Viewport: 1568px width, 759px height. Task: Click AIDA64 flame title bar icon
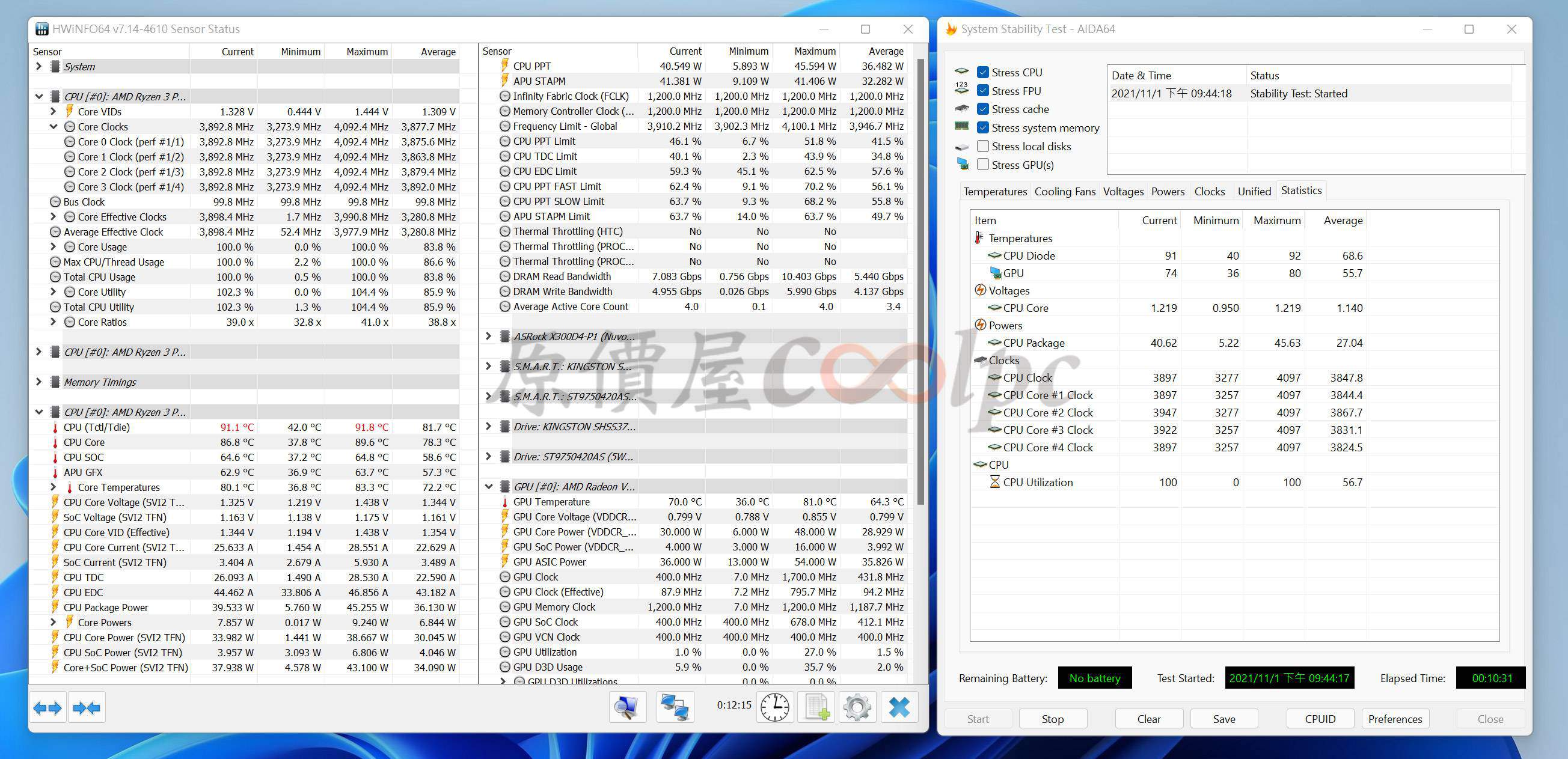point(951,29)
